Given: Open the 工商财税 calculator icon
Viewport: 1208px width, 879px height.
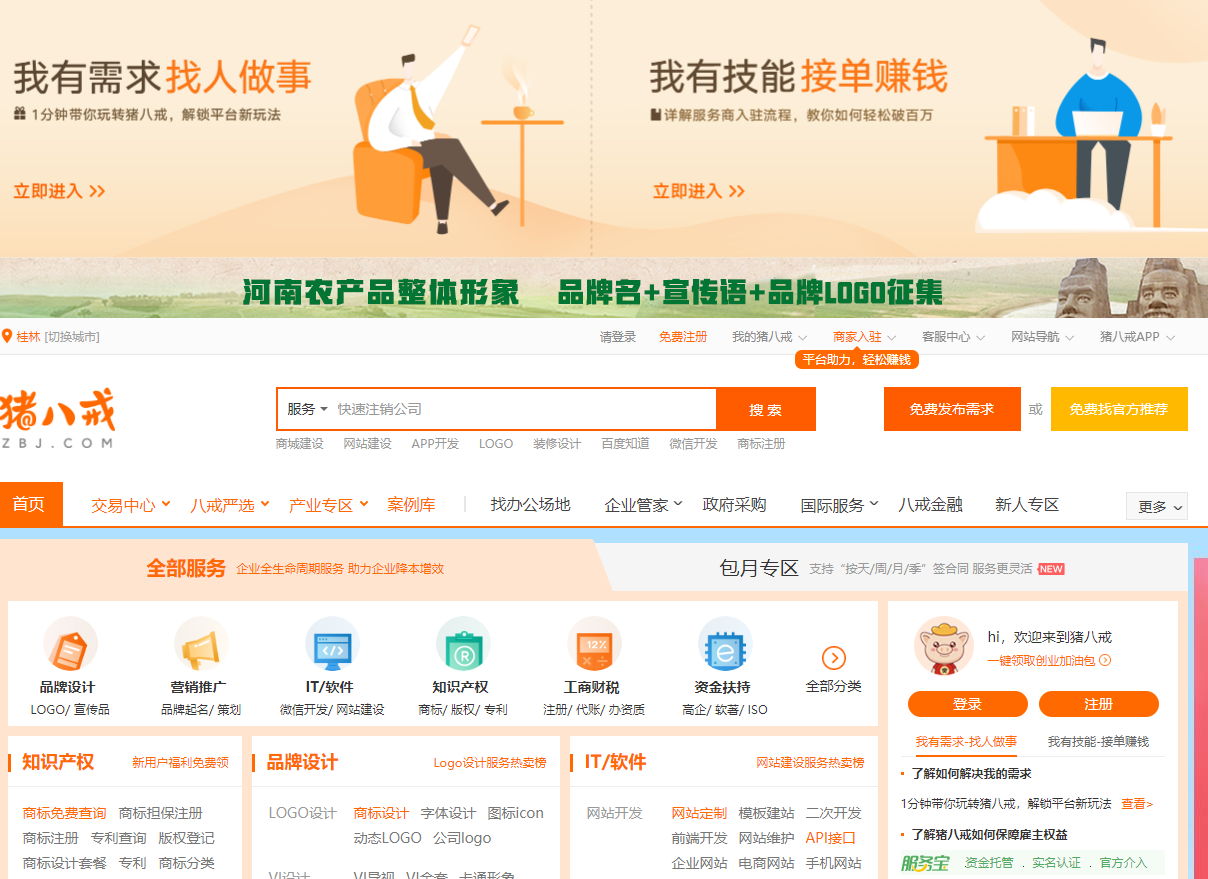Looking at the screenshot, I should click(x=594, y=644).
